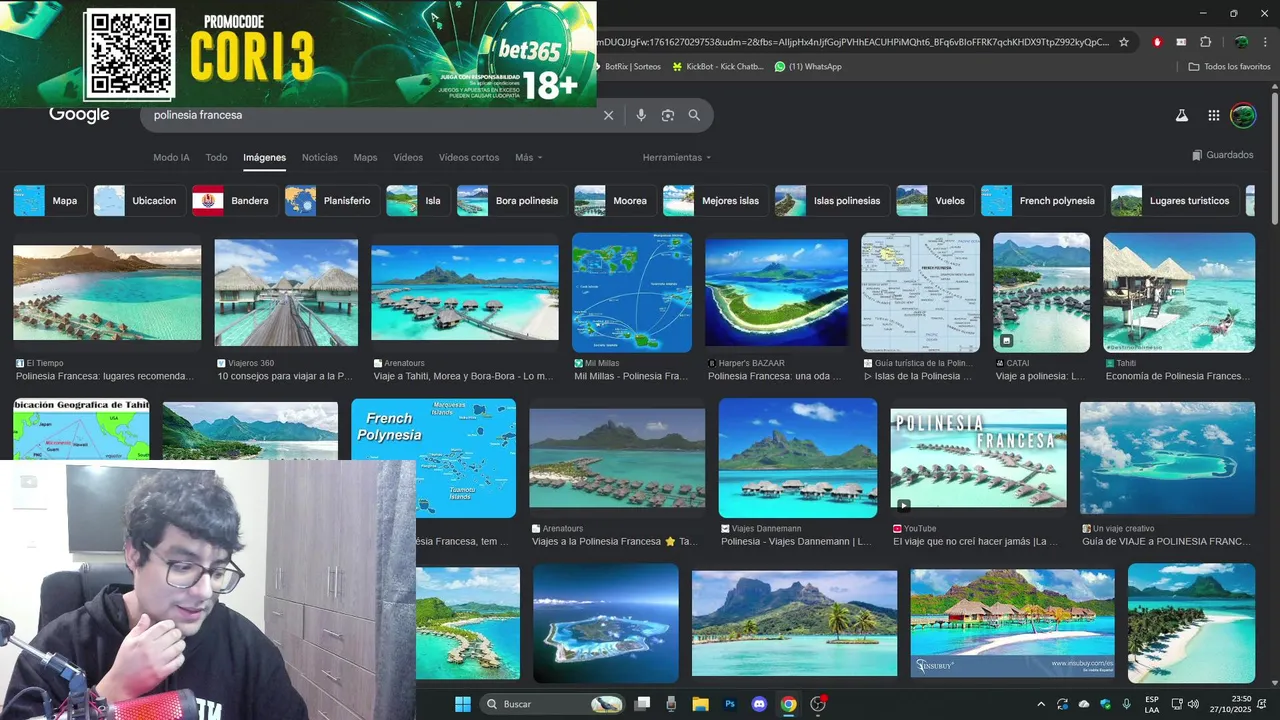Viewport: 1280px width, 720px height.
Task: Open the Todos los favoritos folder
Action: pyautogui.click(x=1229, y=66)
